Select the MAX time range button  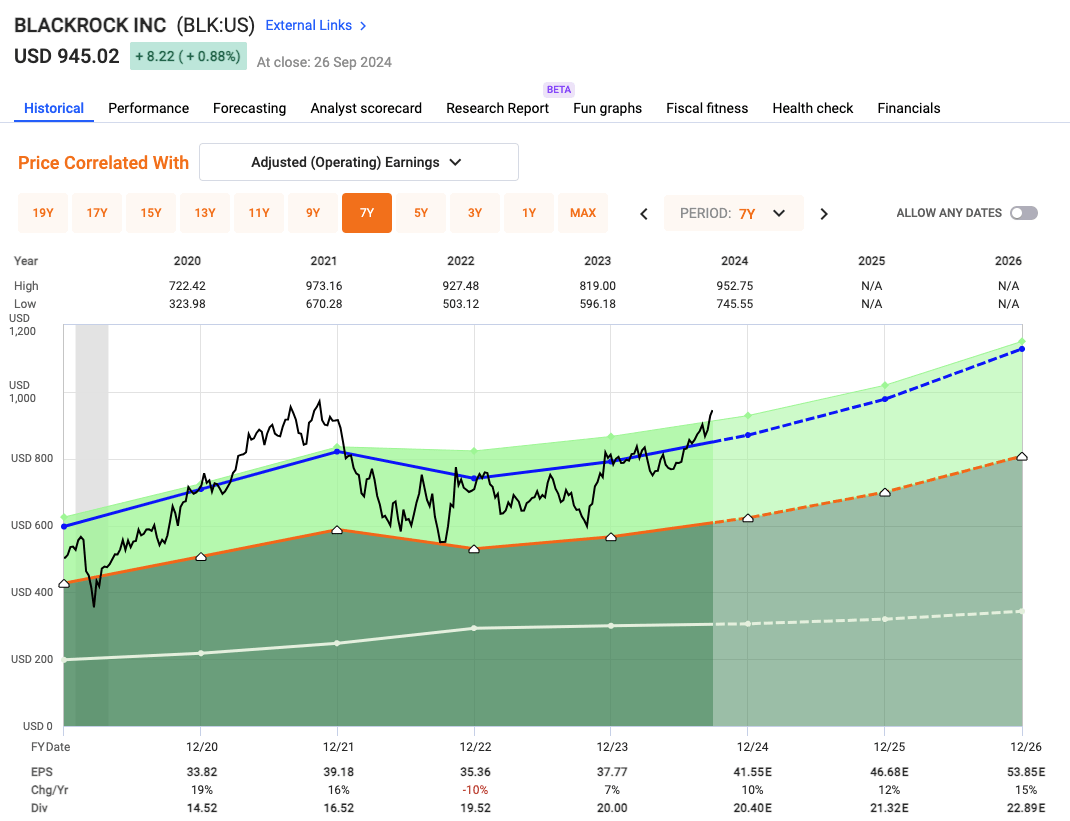(583, 213)
